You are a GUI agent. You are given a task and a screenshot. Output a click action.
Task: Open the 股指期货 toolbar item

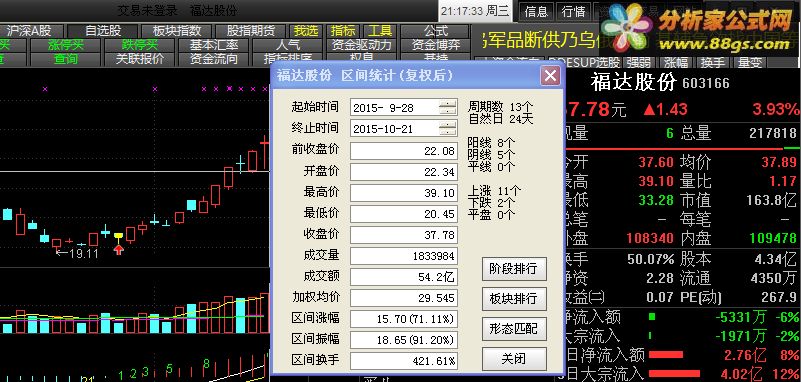pyautogui.click(x=251, y=31)
